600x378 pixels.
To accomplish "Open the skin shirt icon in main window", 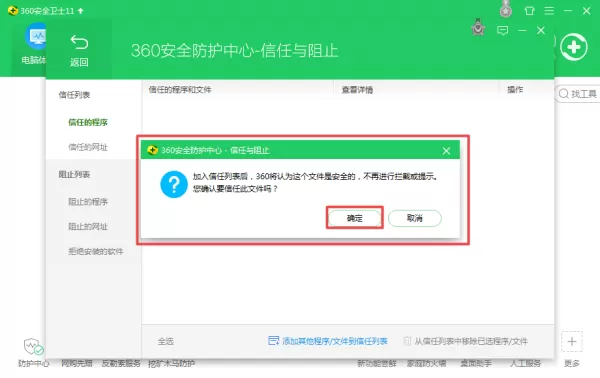I will [x=530, y=11].
